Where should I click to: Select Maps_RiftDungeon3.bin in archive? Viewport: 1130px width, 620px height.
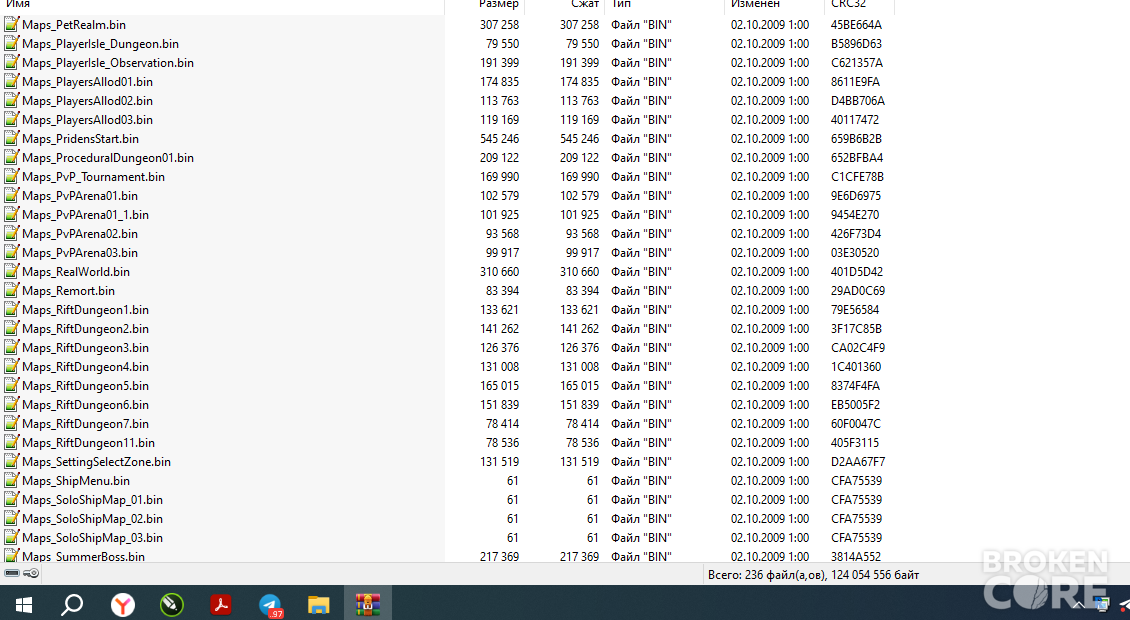coord(85,348)
